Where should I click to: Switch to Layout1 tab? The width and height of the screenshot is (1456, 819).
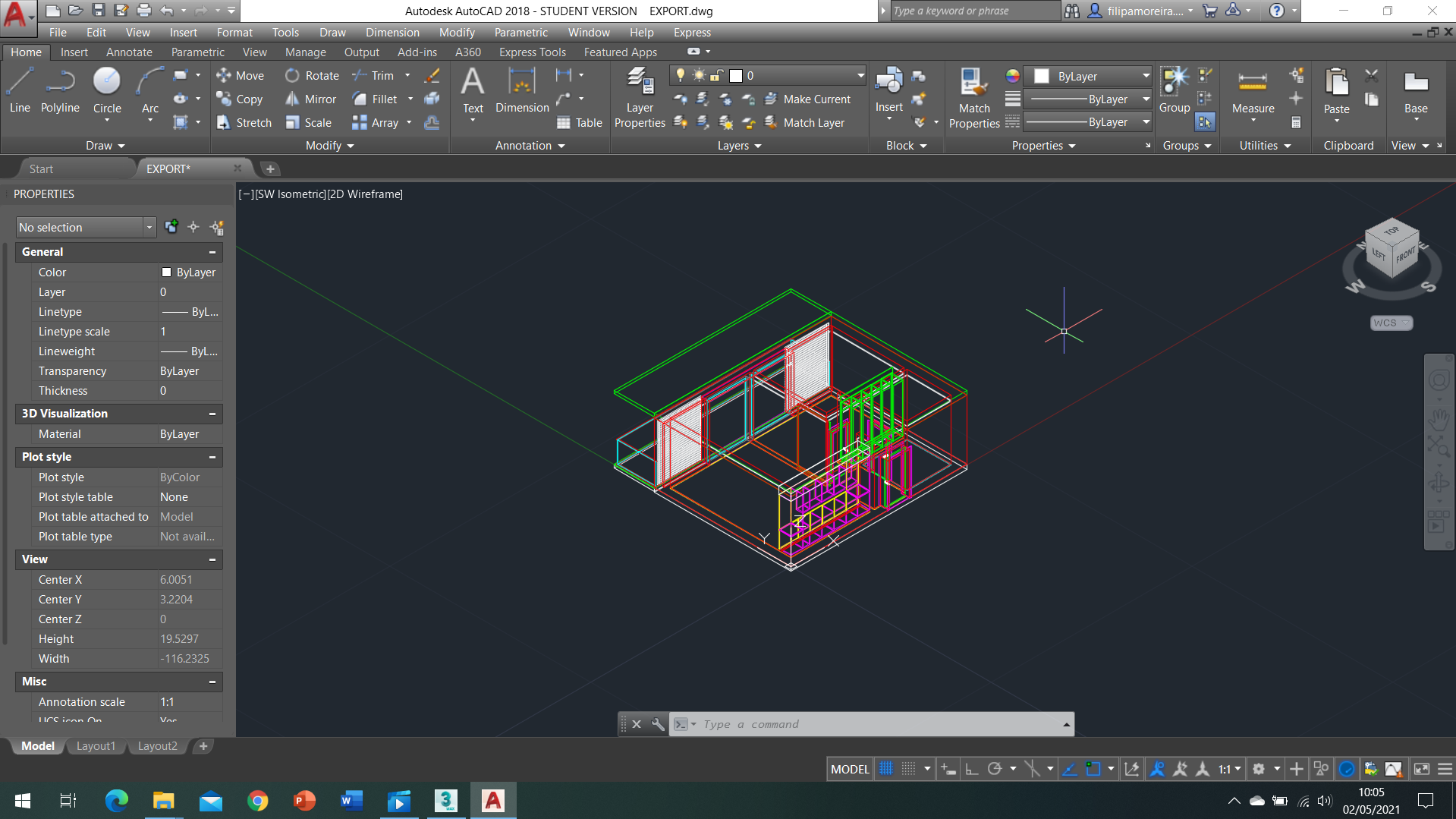coord(96,746)
